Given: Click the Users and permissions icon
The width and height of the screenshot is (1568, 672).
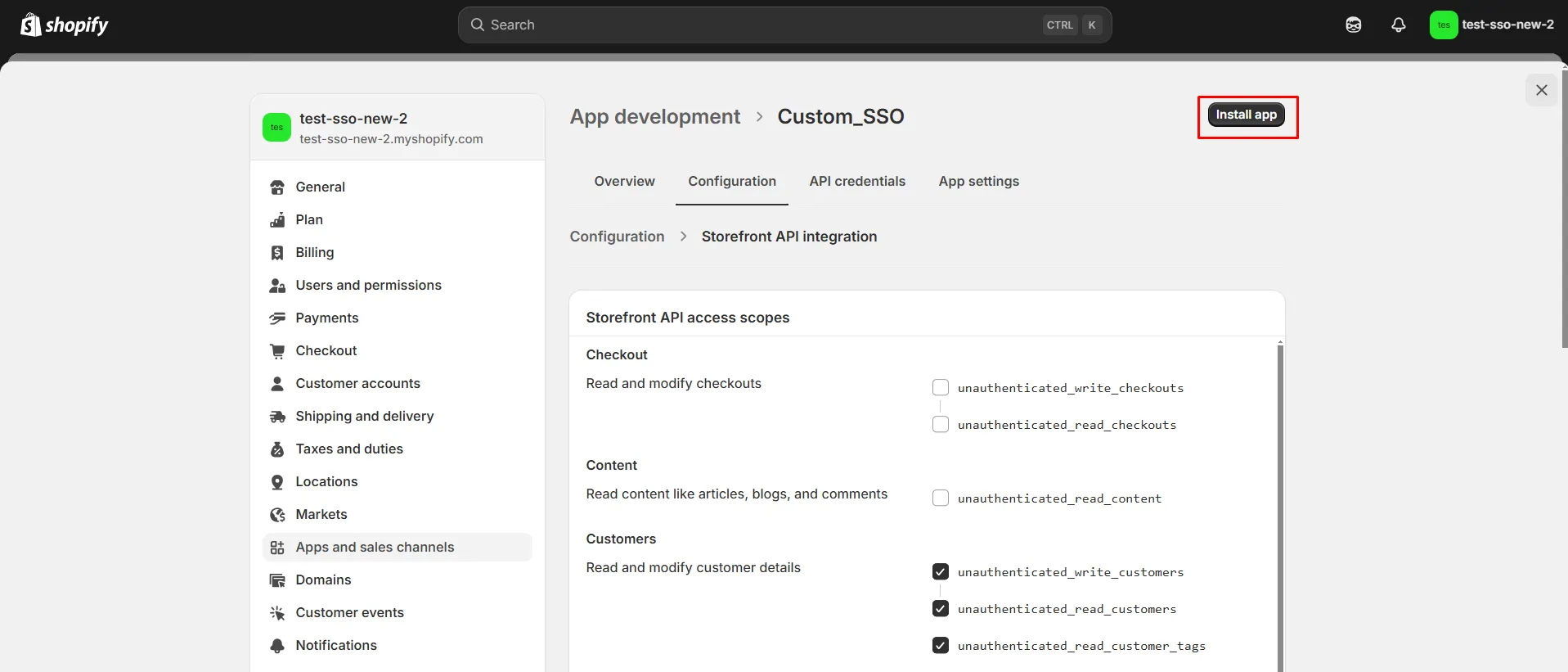Looking at the screenshot, I should pos(277,286).
